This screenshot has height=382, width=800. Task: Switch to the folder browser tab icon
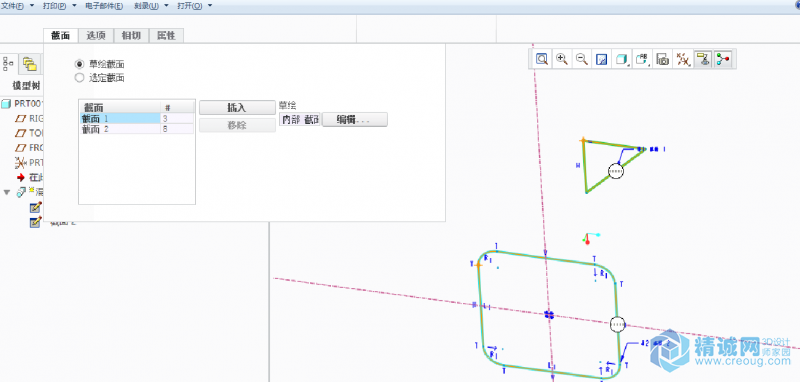30,64
